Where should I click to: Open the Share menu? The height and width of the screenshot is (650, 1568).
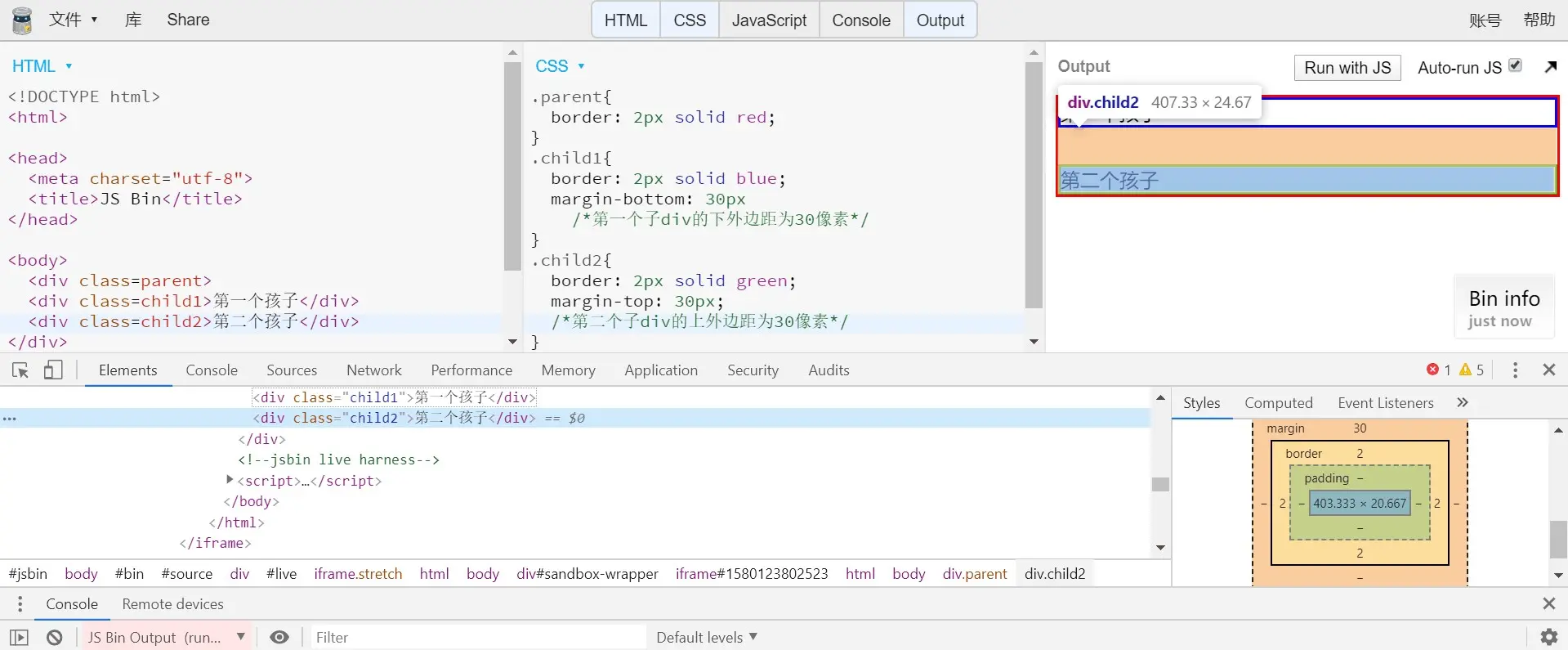[x=188, y=20]
